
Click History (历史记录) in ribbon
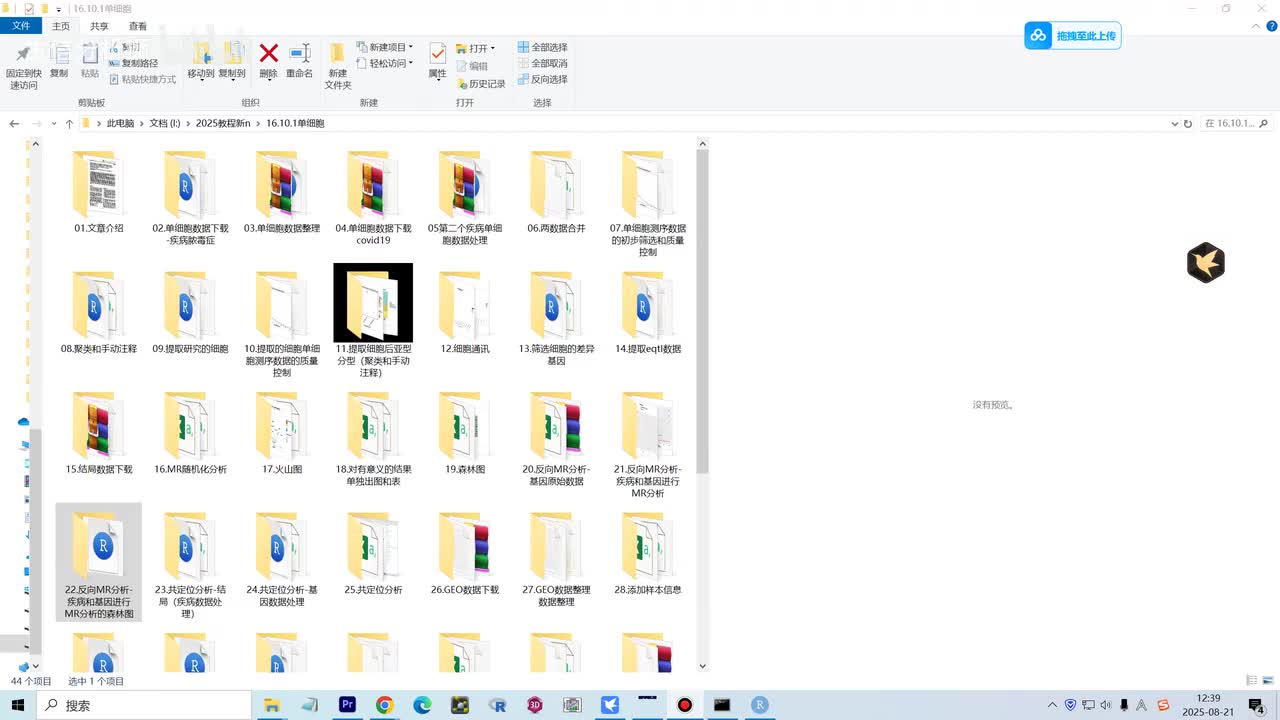click(x=481, y=84)
